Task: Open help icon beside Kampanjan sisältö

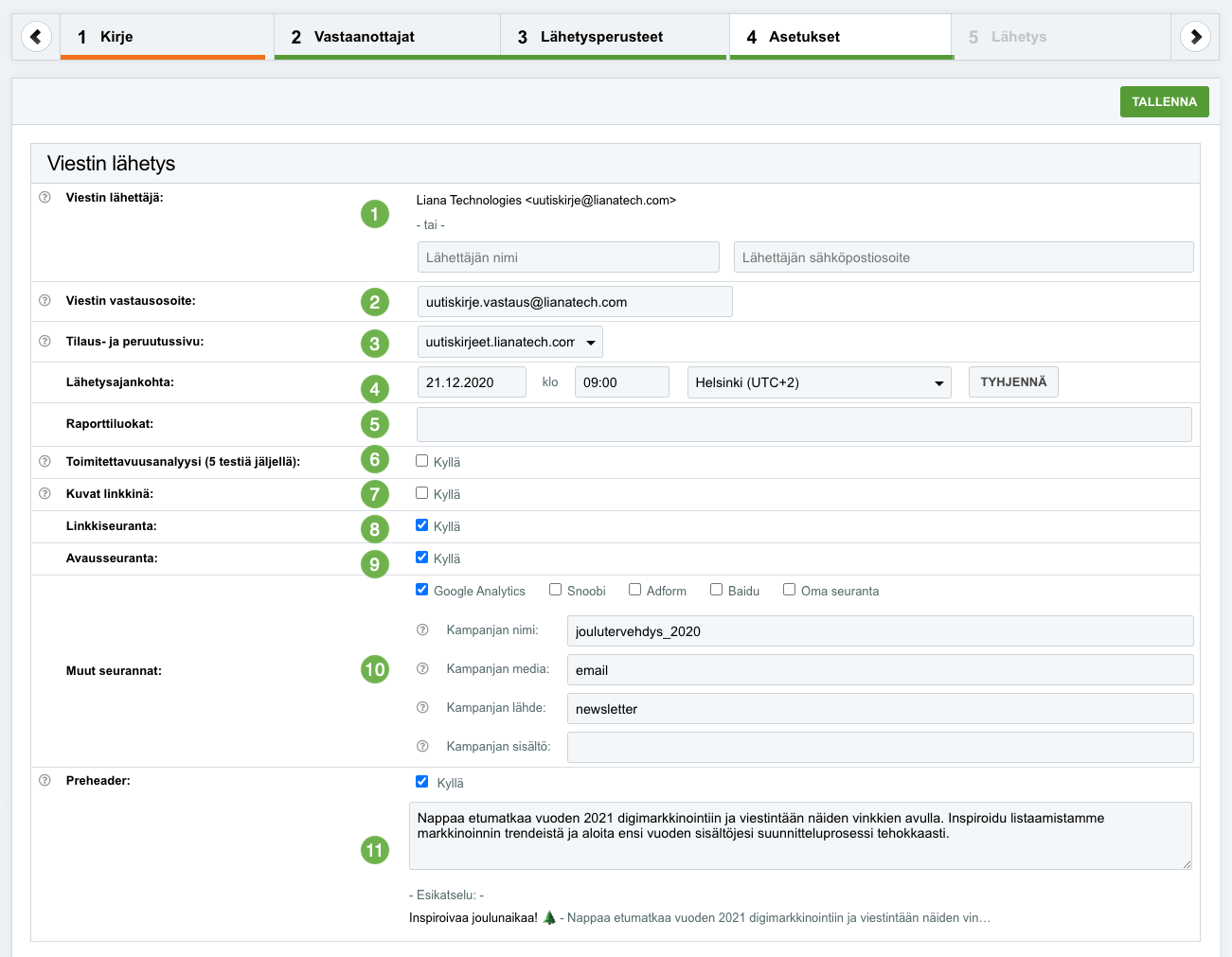Action: point(423,747)
